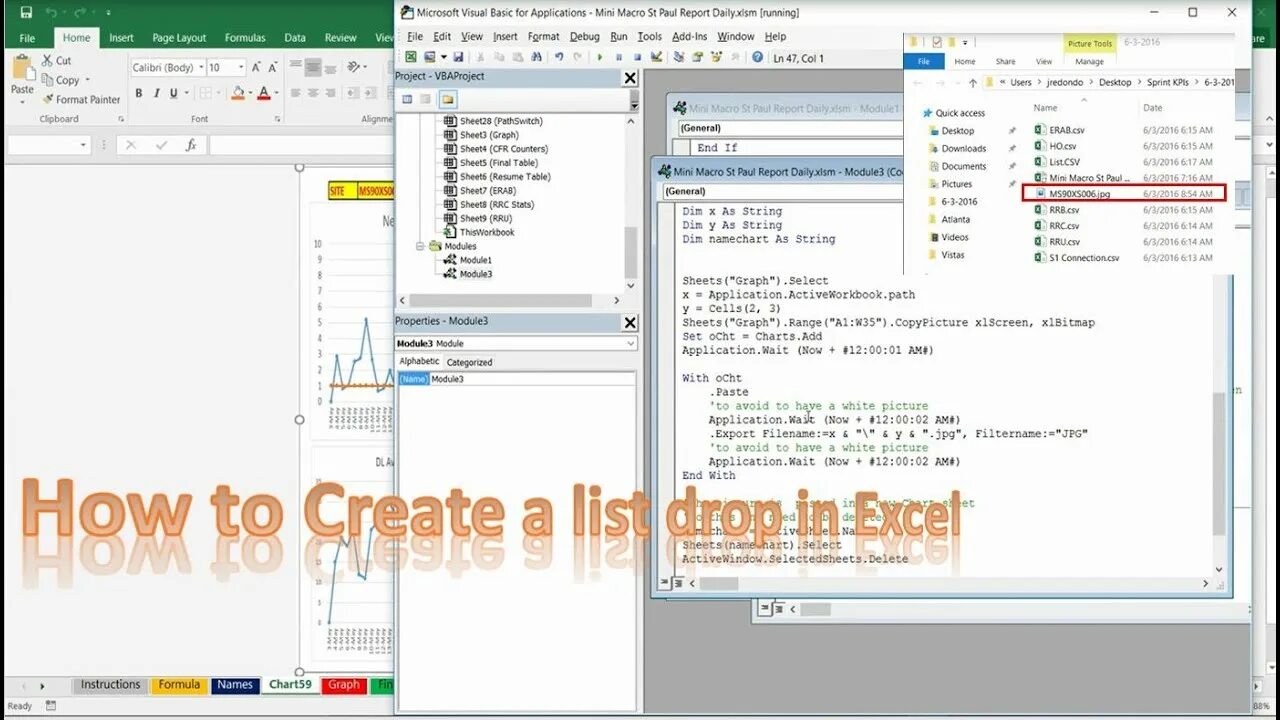Open the Graph worksheet tab
1280x720 pixels.
pos(343,685)
